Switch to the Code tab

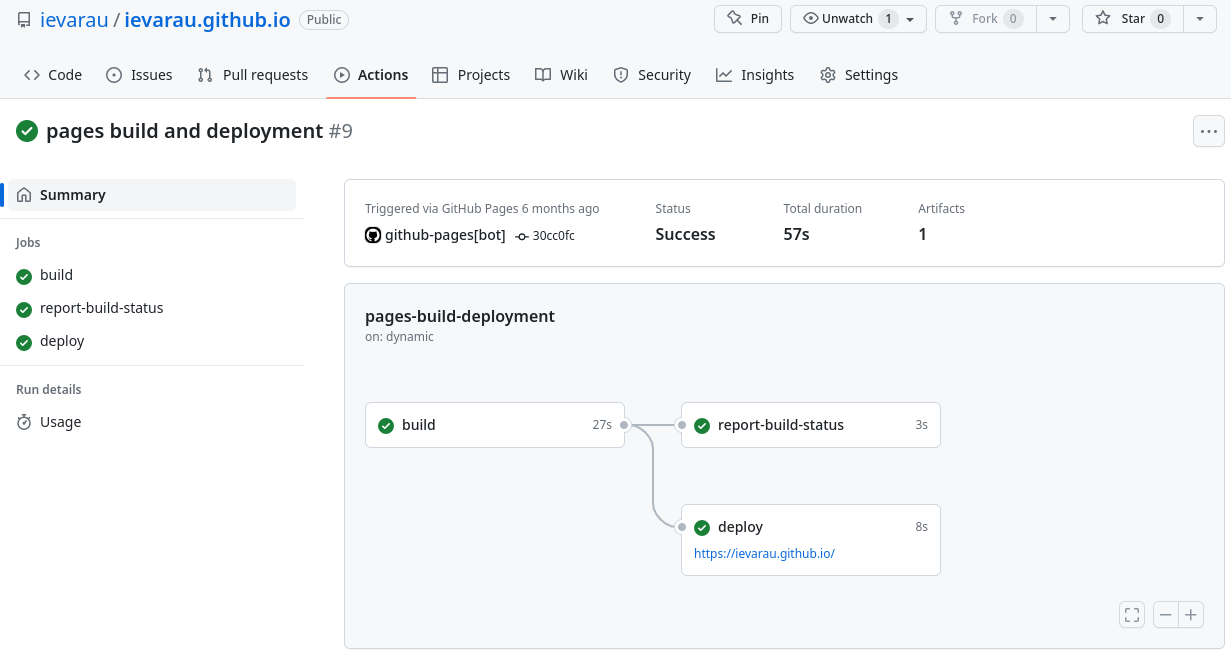[x=53, y=75]
